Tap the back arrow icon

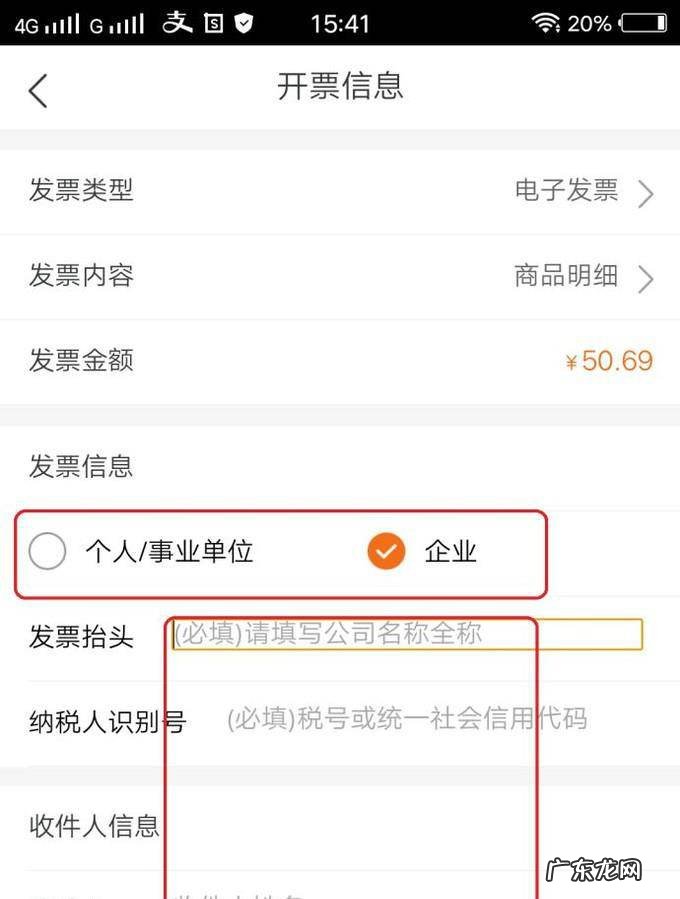(x=38, y=90)
